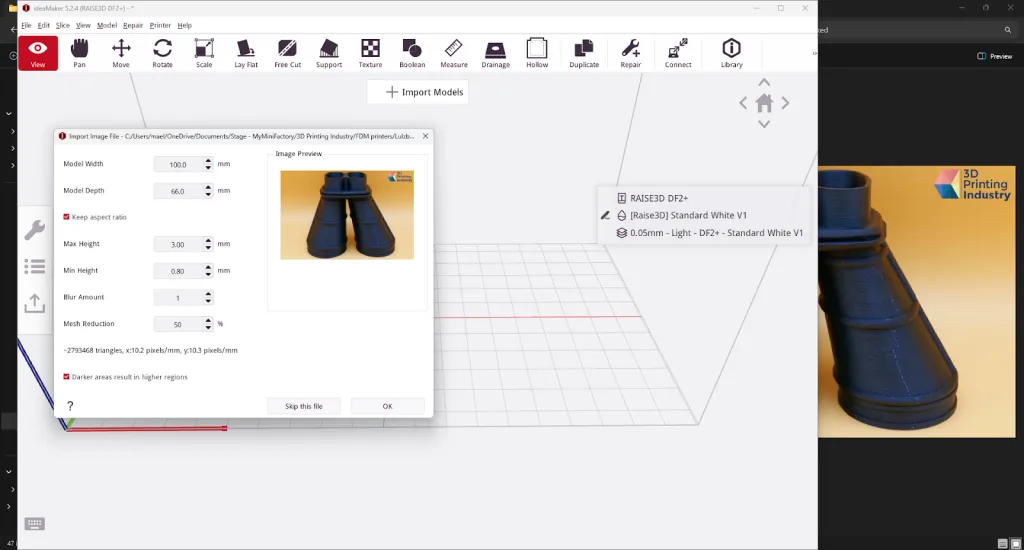Viewport: 1024px width, 550px height.
Task: Open the Scale tool
Action: click(x=204, y=54)
